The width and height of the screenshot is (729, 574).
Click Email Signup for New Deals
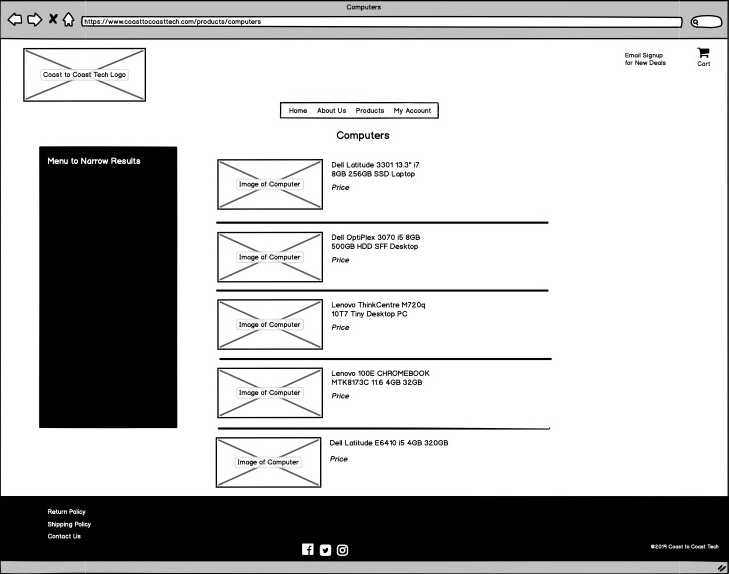tap(645, 59)
